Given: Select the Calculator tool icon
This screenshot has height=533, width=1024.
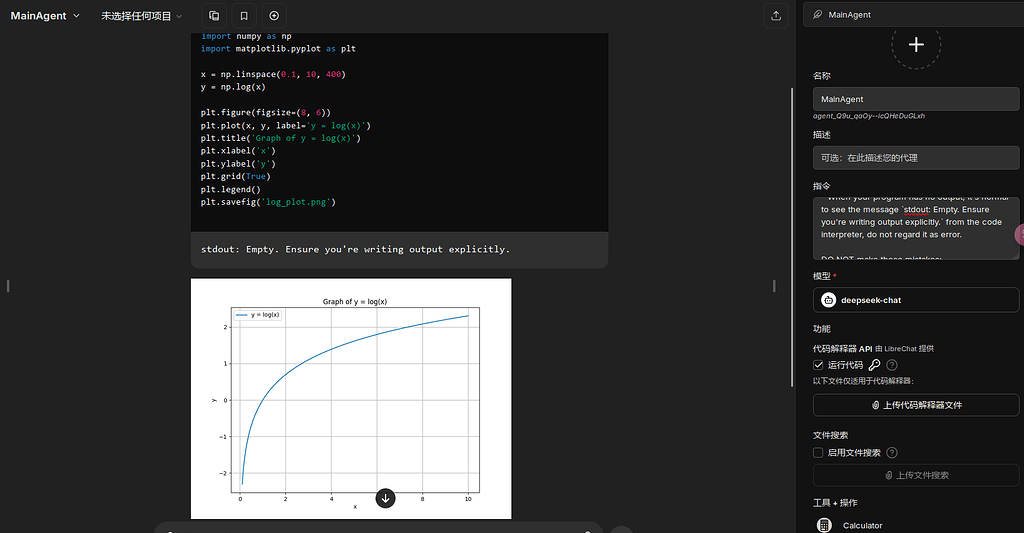Looking at the screenshot, I should [x=825, y=525].
